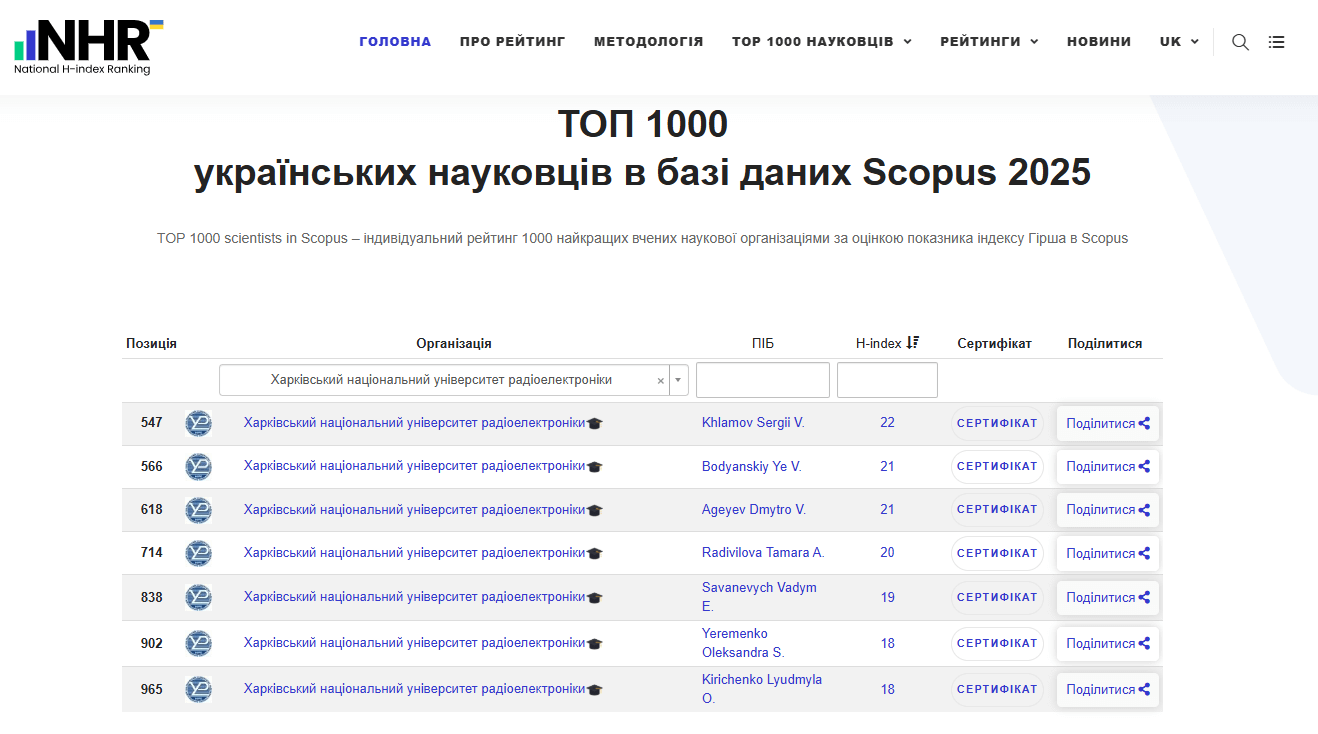This screenshot has width=1318, height=734.
Task: Click the graduation cap icon for Bodyanskiy row
Action: (x=595, y=467)
